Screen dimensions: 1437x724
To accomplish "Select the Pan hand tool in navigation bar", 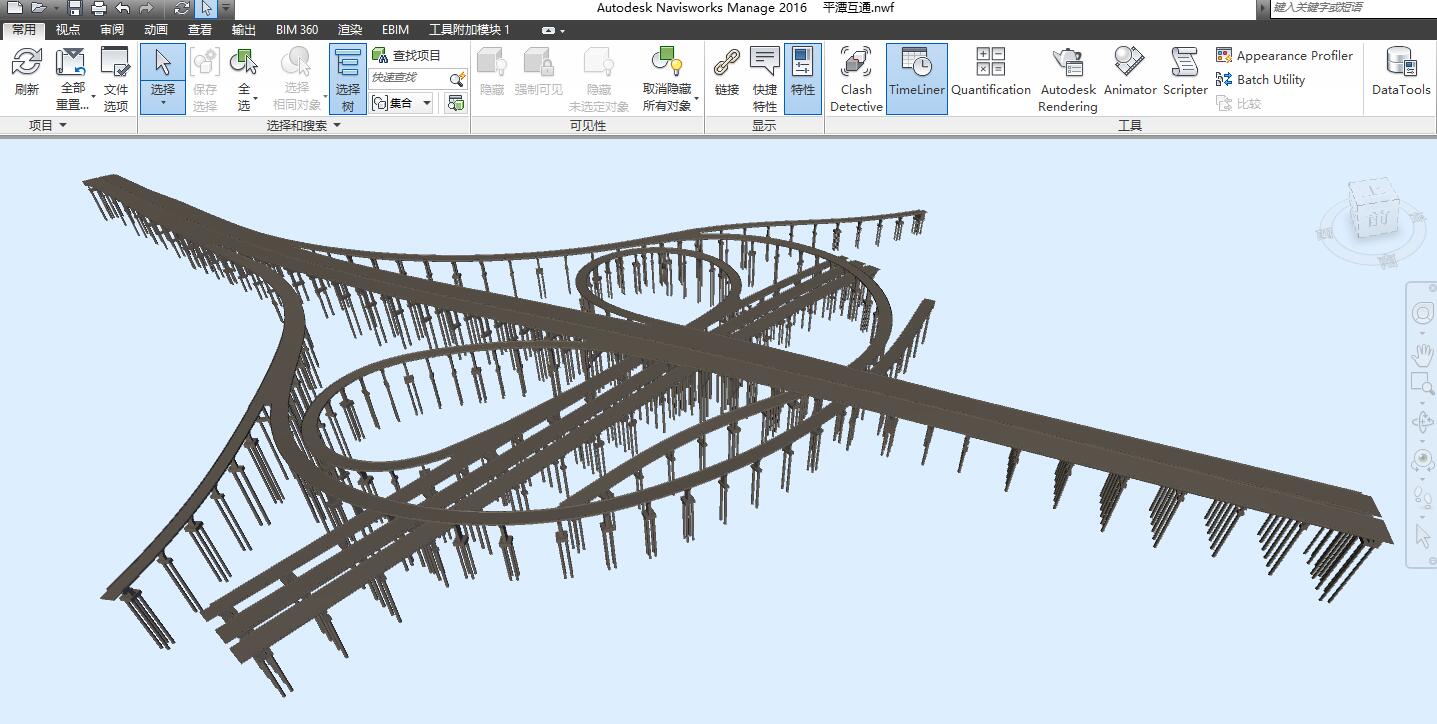I will pos(1422,354).
